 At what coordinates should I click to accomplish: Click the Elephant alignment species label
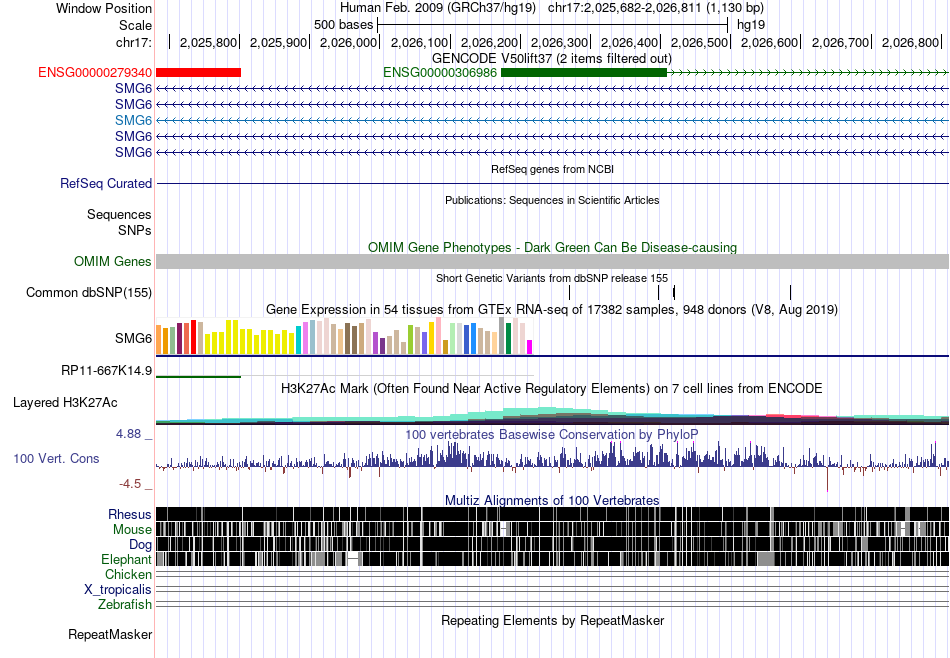pos(126,560)
